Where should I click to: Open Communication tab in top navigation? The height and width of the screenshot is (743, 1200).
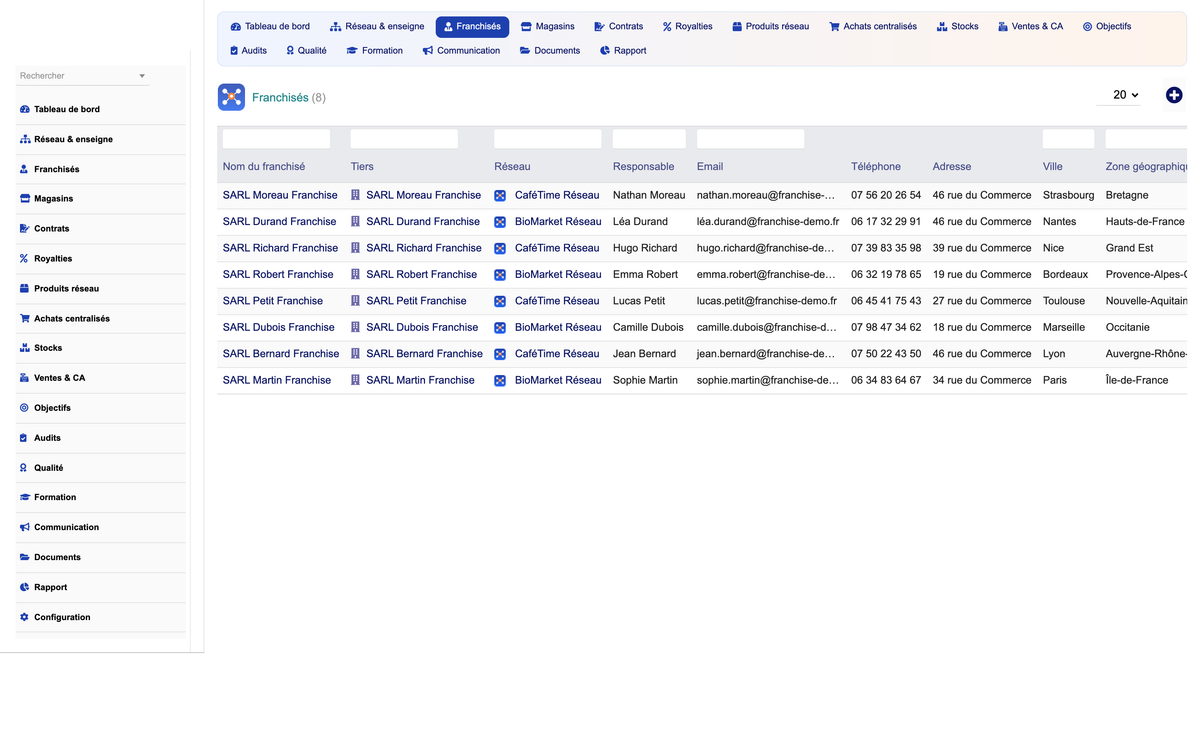click(461, 50)
